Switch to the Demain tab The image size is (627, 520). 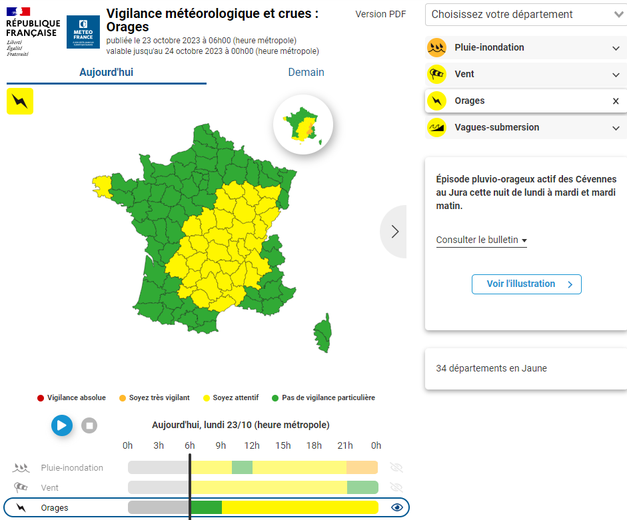coord(306,72)
